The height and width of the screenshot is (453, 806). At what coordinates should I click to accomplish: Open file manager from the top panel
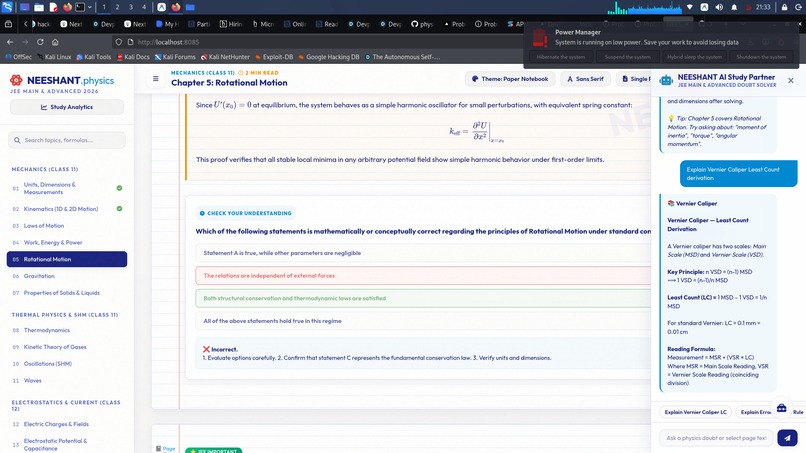pos(39,7)
